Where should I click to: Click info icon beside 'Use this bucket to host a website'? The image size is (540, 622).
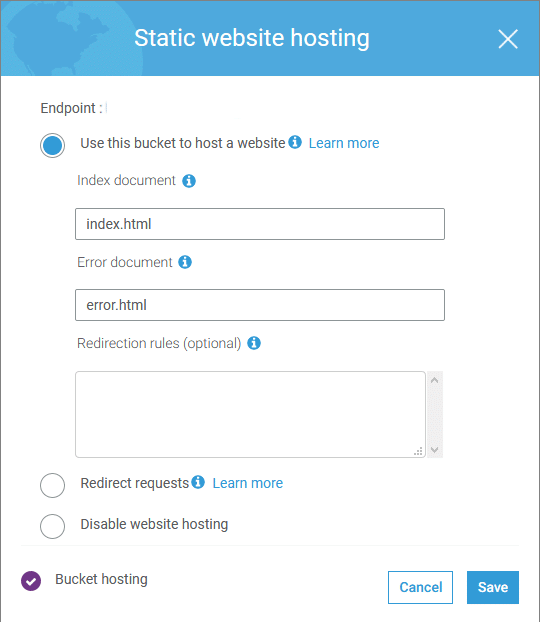(295, 142)
